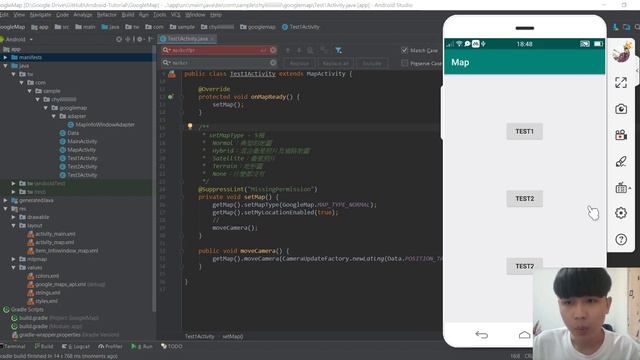Open the Profiler tool window

[x=110, y=346]
